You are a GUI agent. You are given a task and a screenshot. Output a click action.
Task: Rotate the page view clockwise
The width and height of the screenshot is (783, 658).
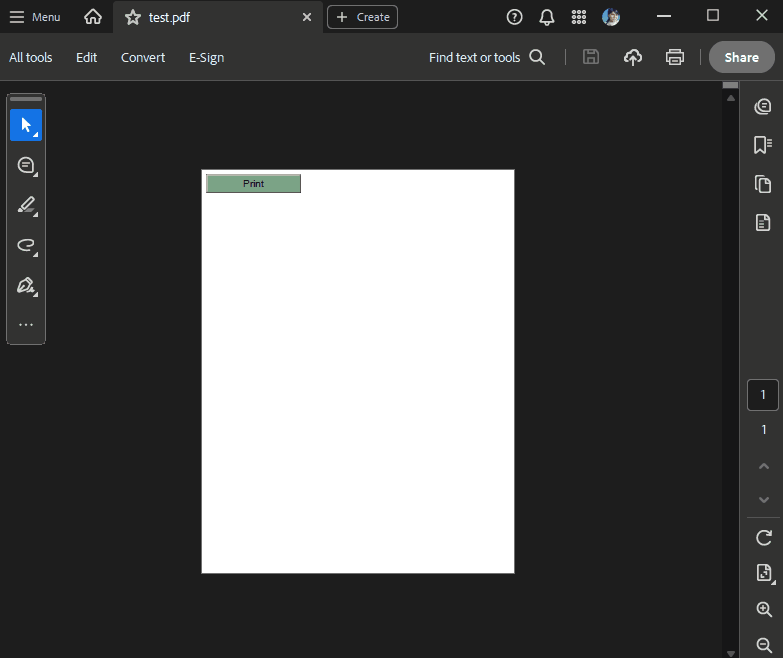tap(763, 538)
